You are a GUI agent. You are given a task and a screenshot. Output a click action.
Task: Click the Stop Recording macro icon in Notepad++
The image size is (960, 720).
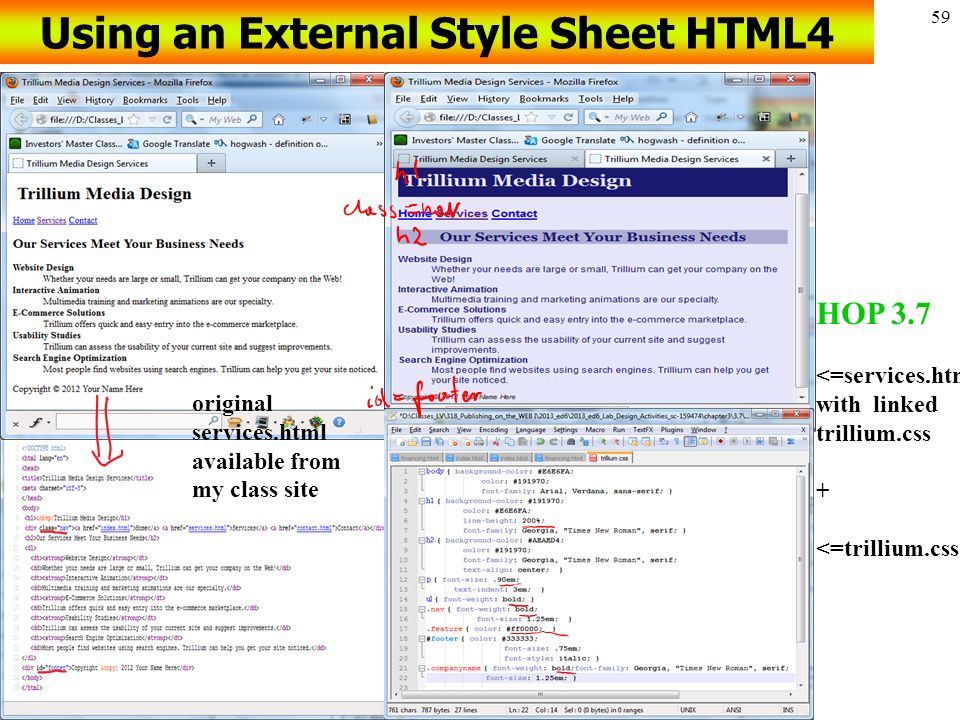coord(734,441)
